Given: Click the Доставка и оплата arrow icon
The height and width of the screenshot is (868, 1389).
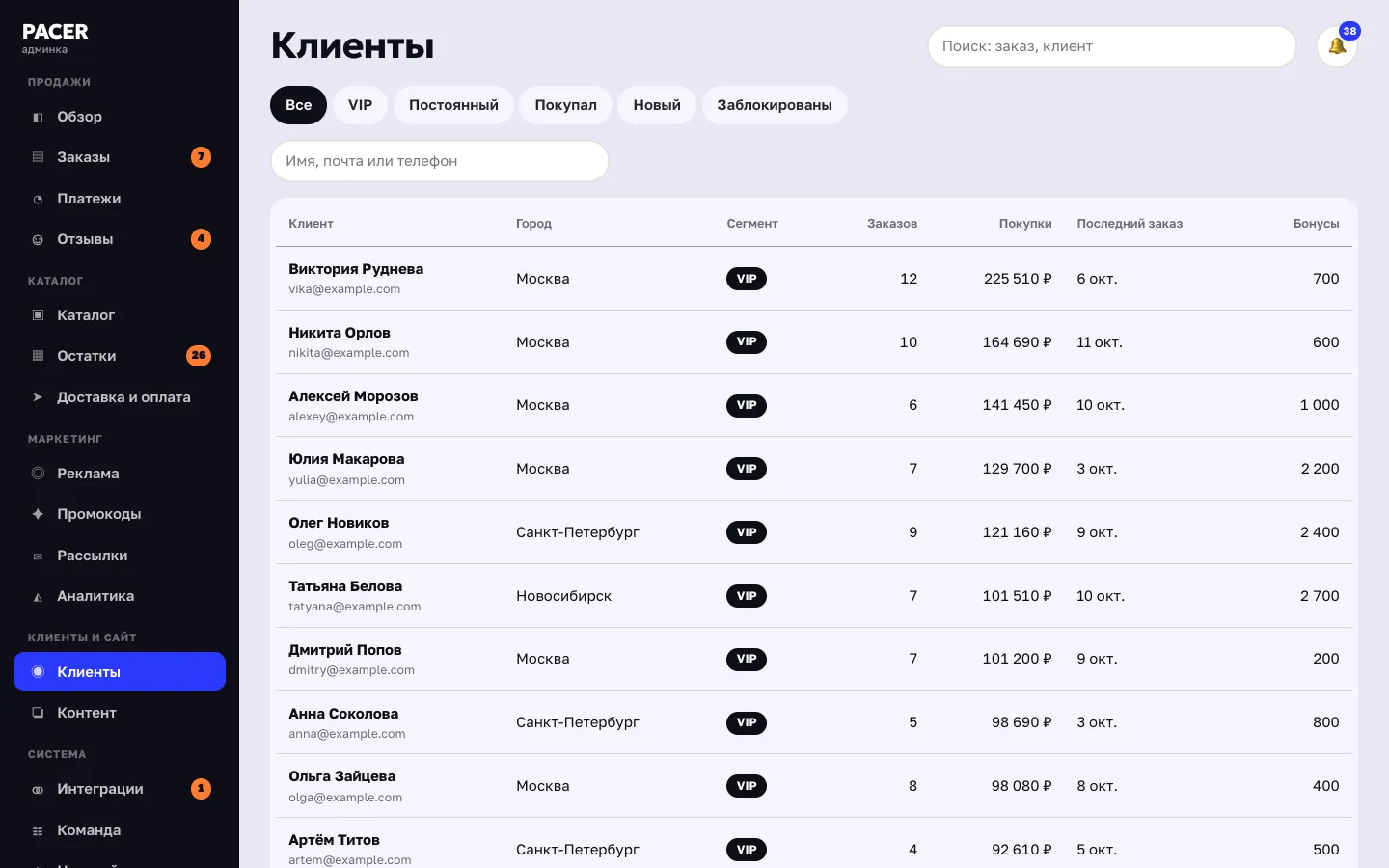Looking at the screenshot, I should 38,397.
